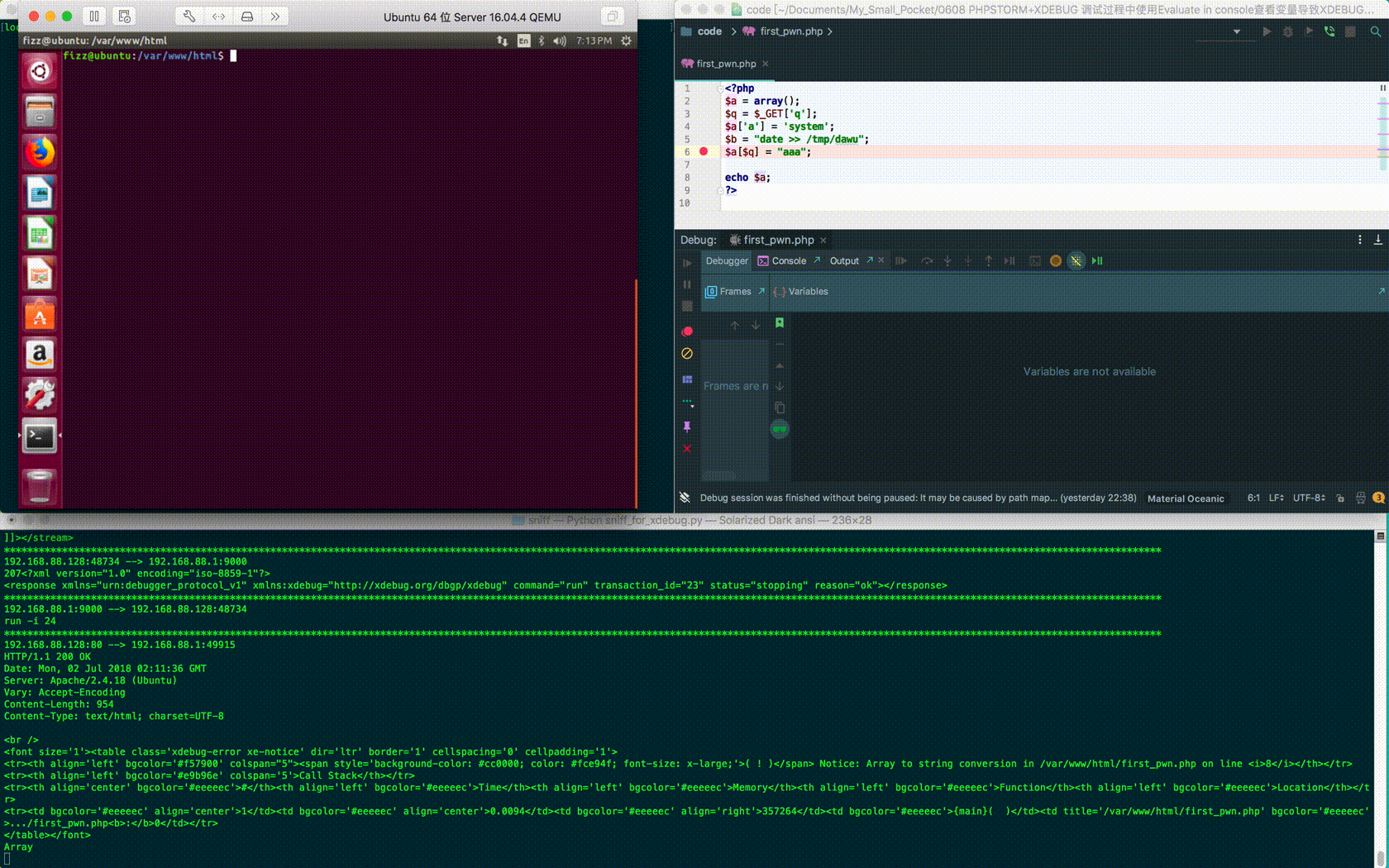
Task: Click the Evaluate Expression debugger icon
Action: pos(1034,260)
